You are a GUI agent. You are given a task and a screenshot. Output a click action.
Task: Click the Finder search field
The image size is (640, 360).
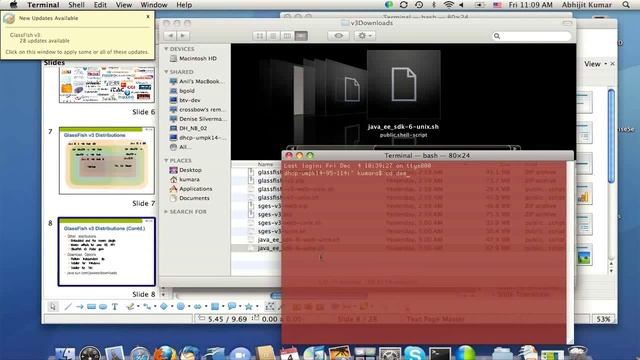[531, 36]
